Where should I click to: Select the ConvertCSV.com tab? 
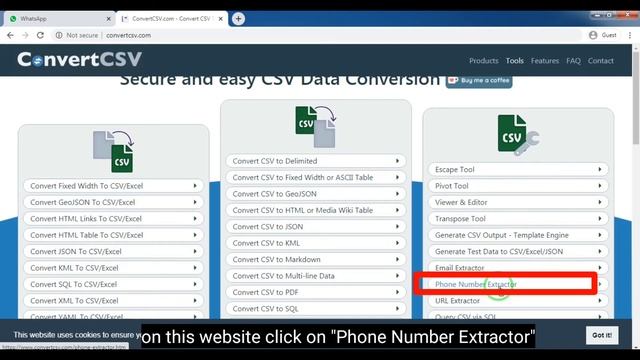(x=172, y=19)
